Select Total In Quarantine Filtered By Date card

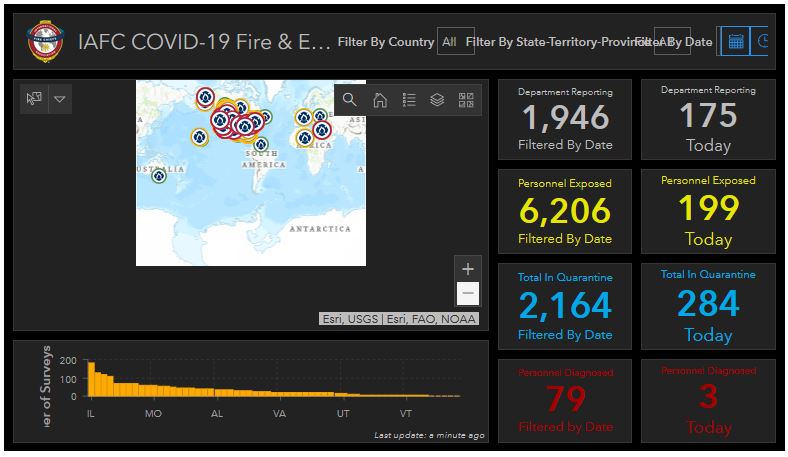tap(565, 306)
